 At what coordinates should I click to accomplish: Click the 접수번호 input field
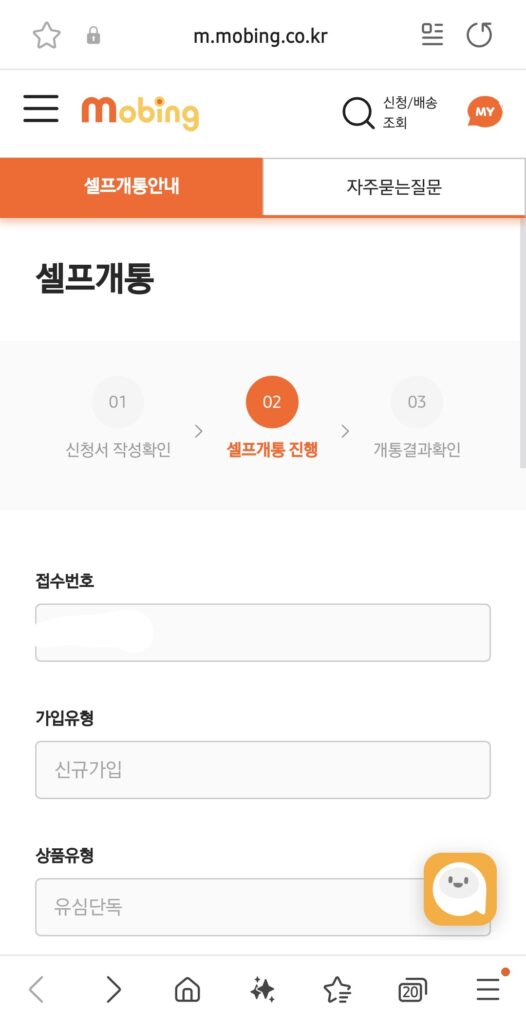(263, 632)
